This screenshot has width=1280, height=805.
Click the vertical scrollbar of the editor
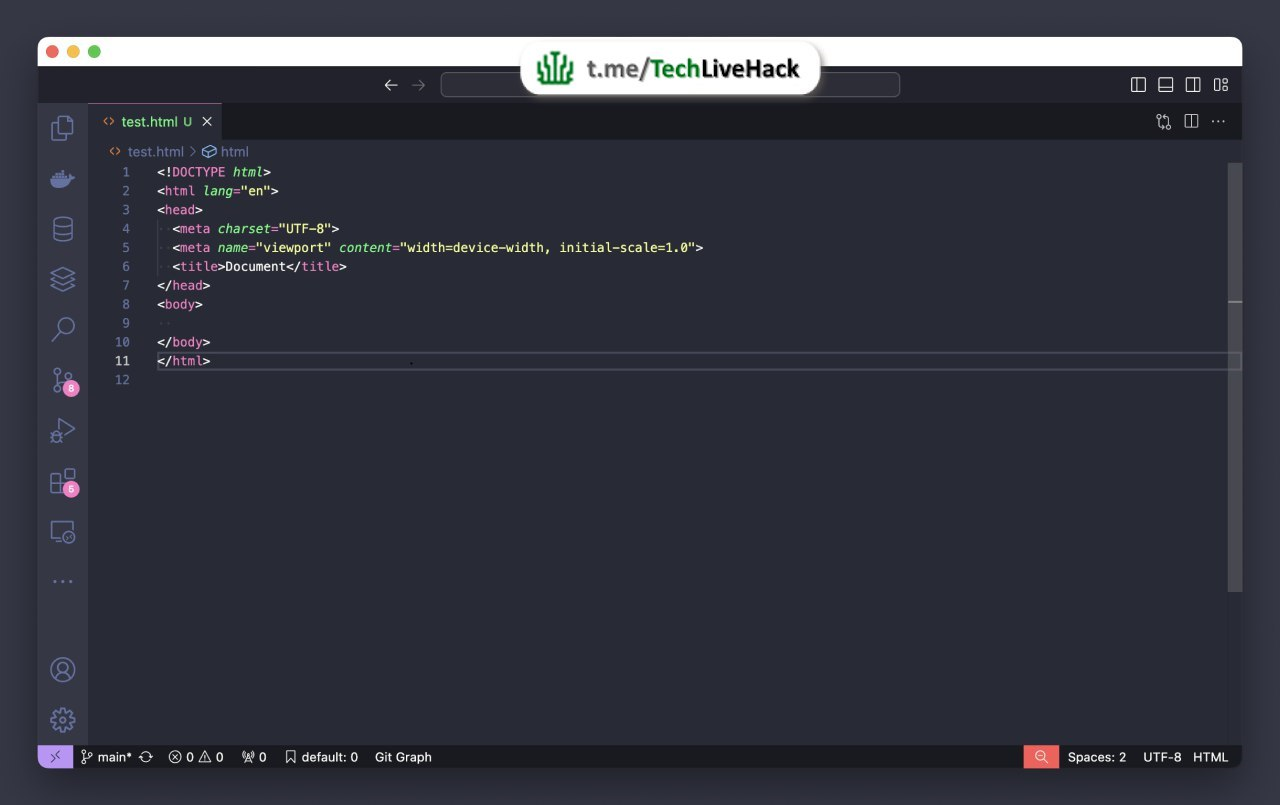tap(1235, 376)
